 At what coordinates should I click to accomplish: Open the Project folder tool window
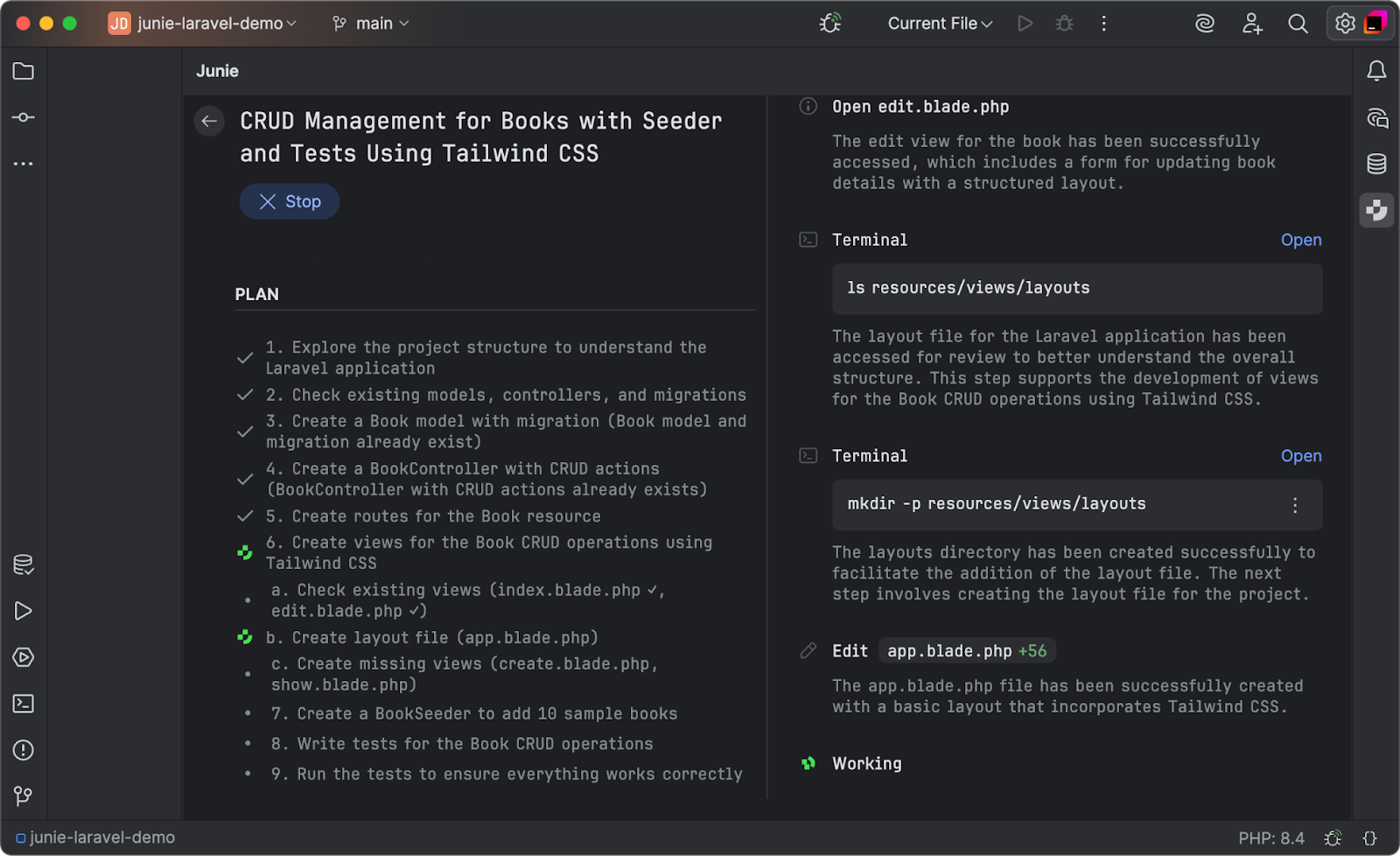point(24,71)
